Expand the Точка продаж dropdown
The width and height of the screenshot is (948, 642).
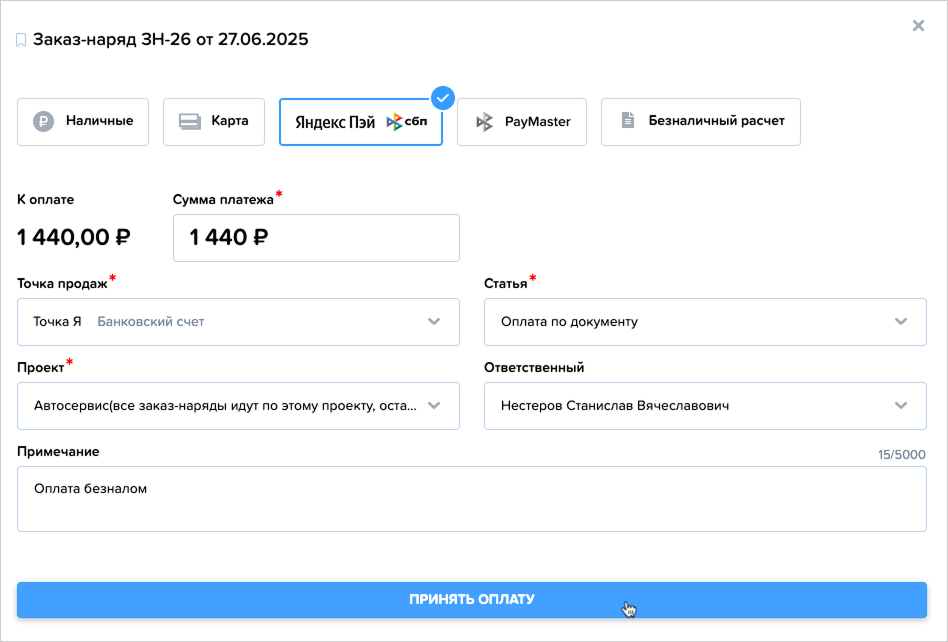coord(434,322)
